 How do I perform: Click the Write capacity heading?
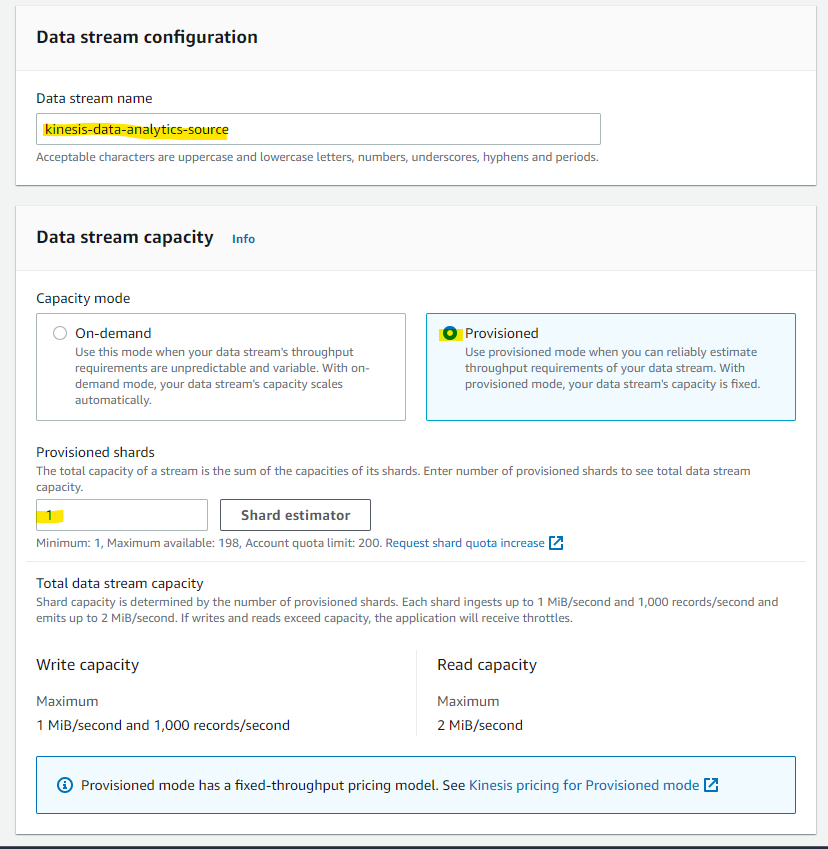88,665
